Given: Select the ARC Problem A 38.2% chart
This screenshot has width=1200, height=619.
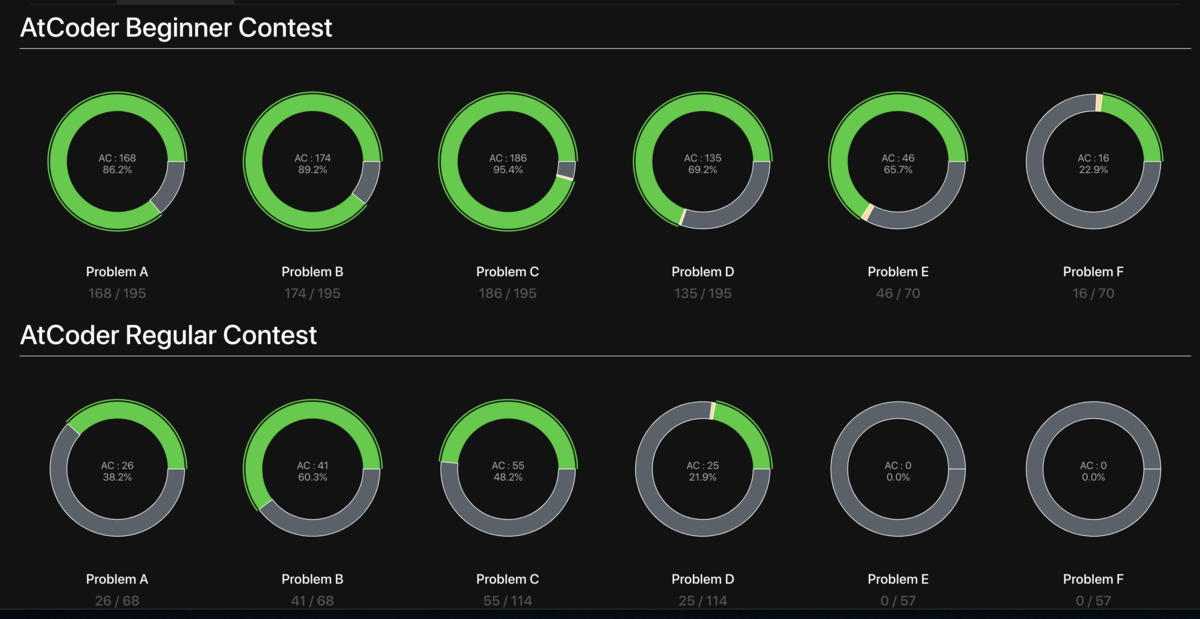Looking at the screenshot, I should (x=117, y=469).
